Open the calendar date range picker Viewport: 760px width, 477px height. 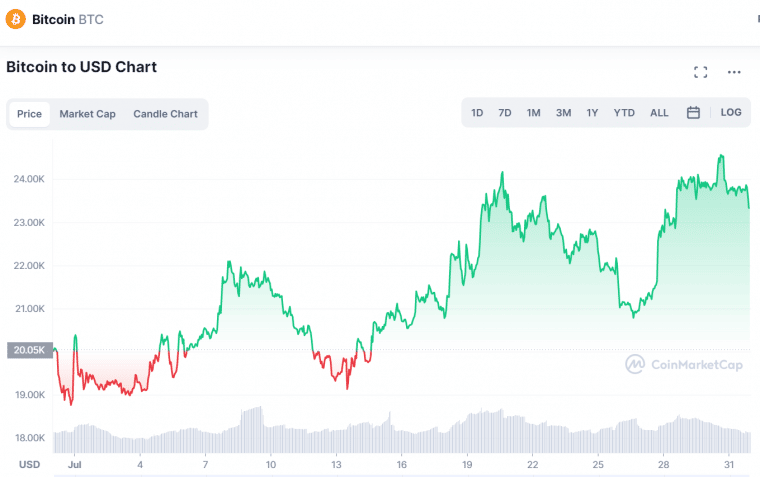(693, 112)
